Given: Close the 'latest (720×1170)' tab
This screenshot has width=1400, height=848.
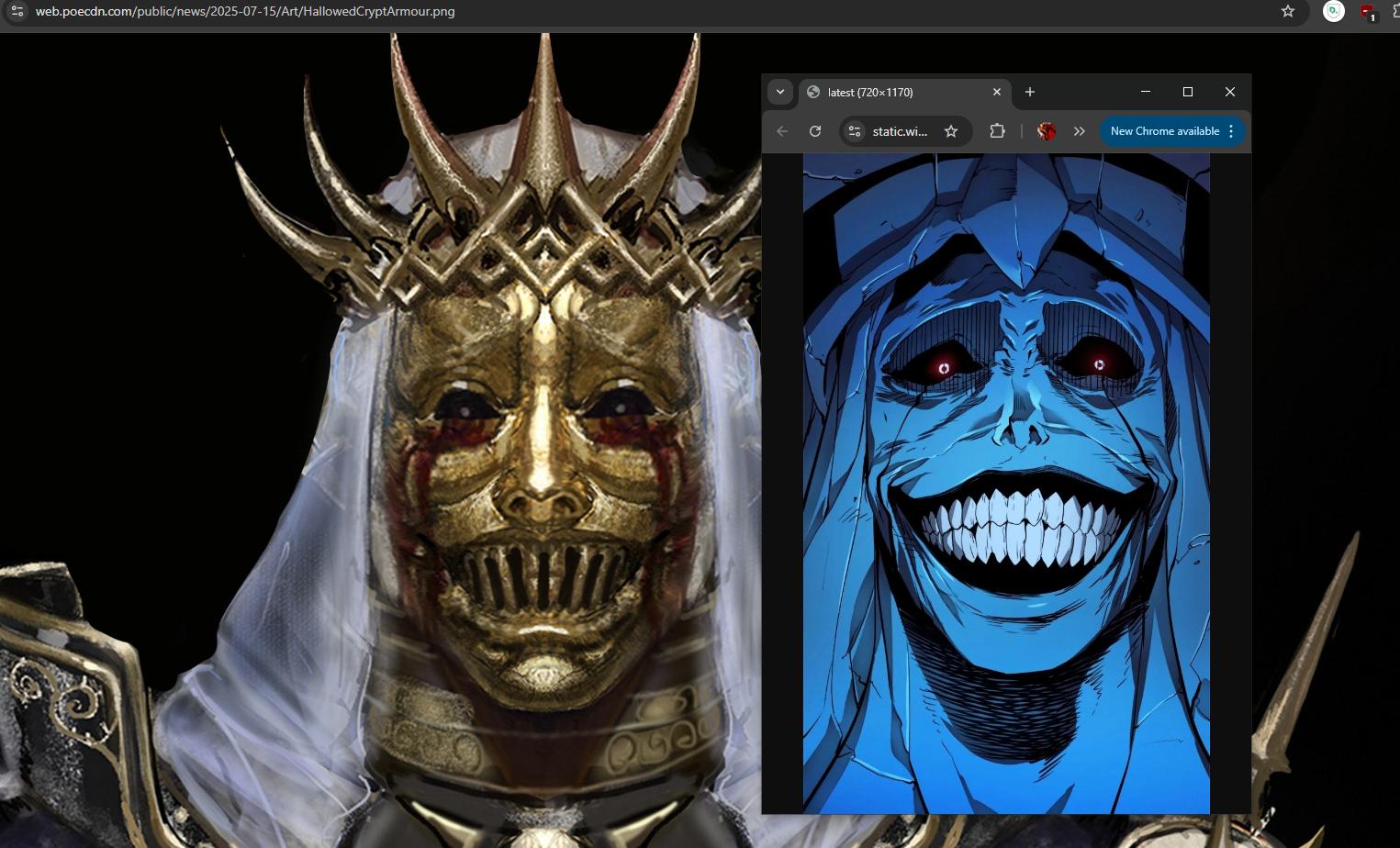Looking at the screenshot, I should pyautogui.click(x=997, y=92).
